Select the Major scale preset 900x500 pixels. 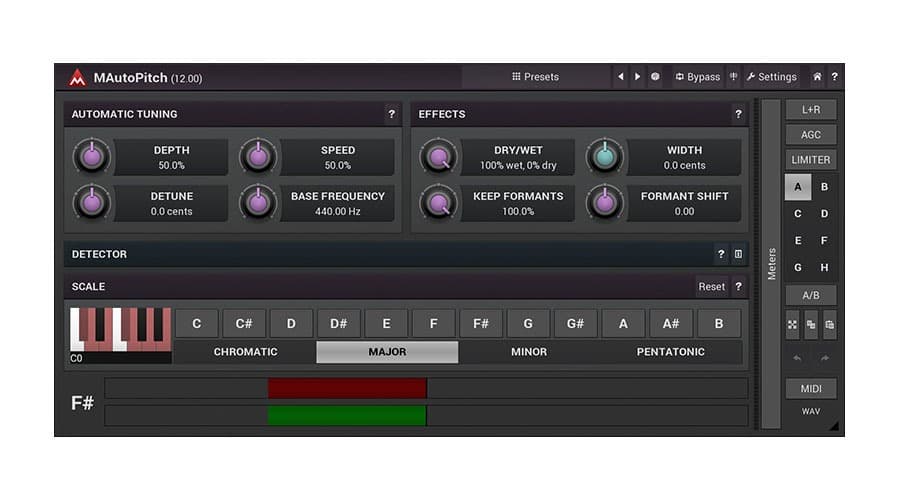[x=387, y=352]
